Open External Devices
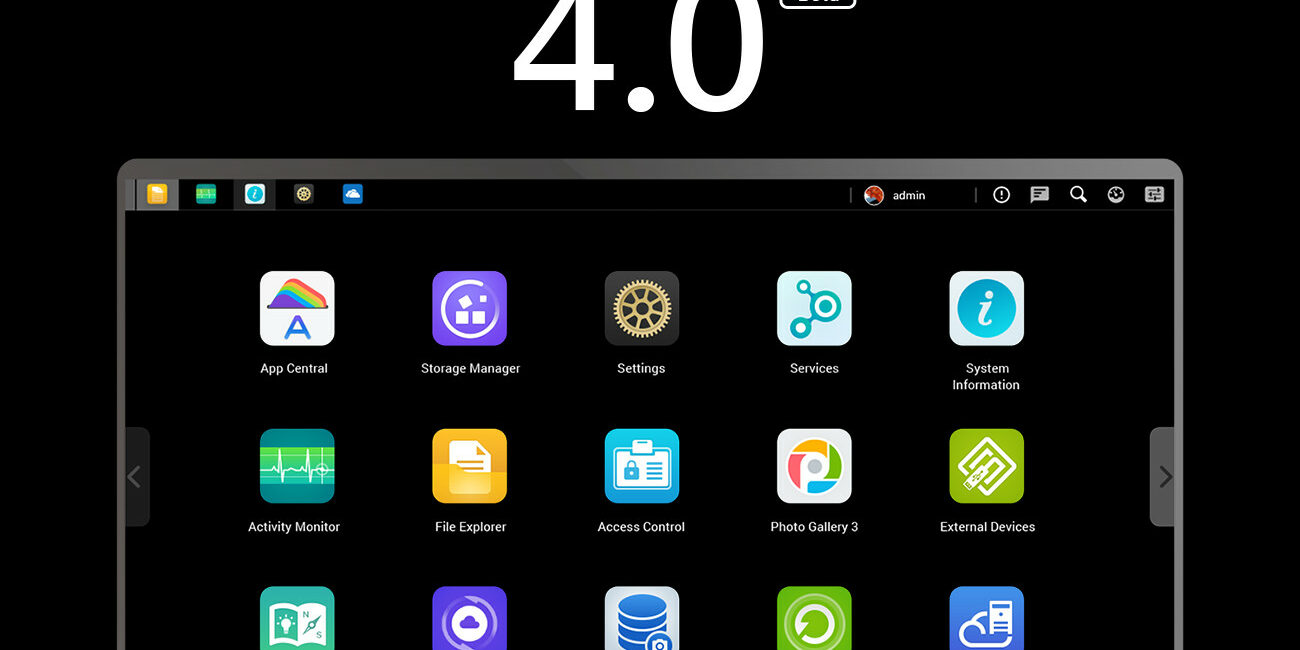 pos(986,466)
